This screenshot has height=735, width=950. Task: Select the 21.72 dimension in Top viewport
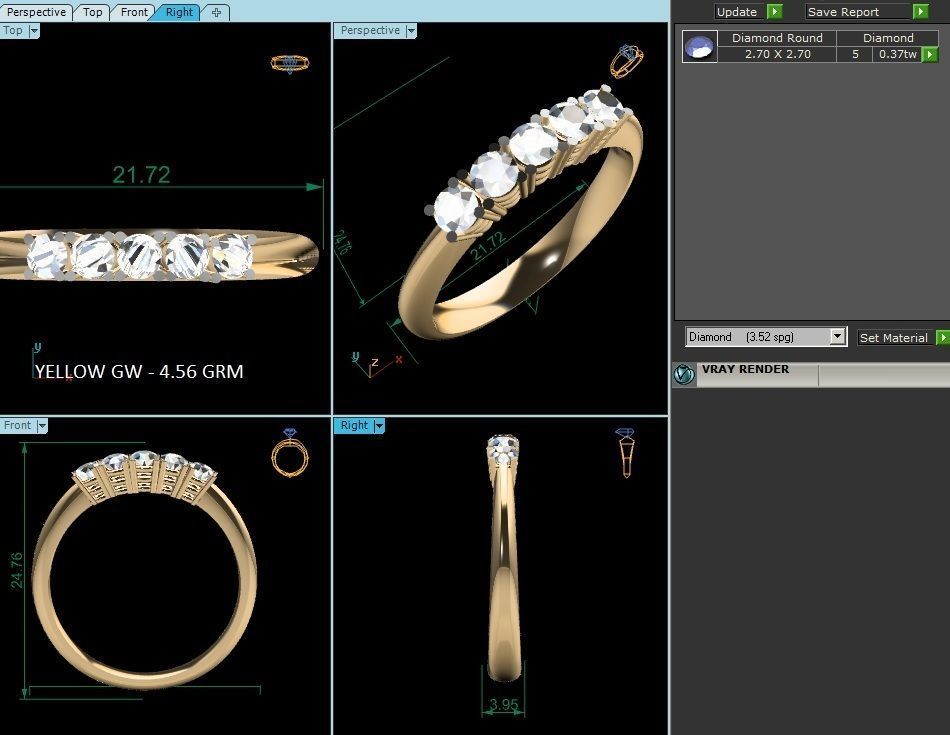pyautogui.click(x=141, y=175)
